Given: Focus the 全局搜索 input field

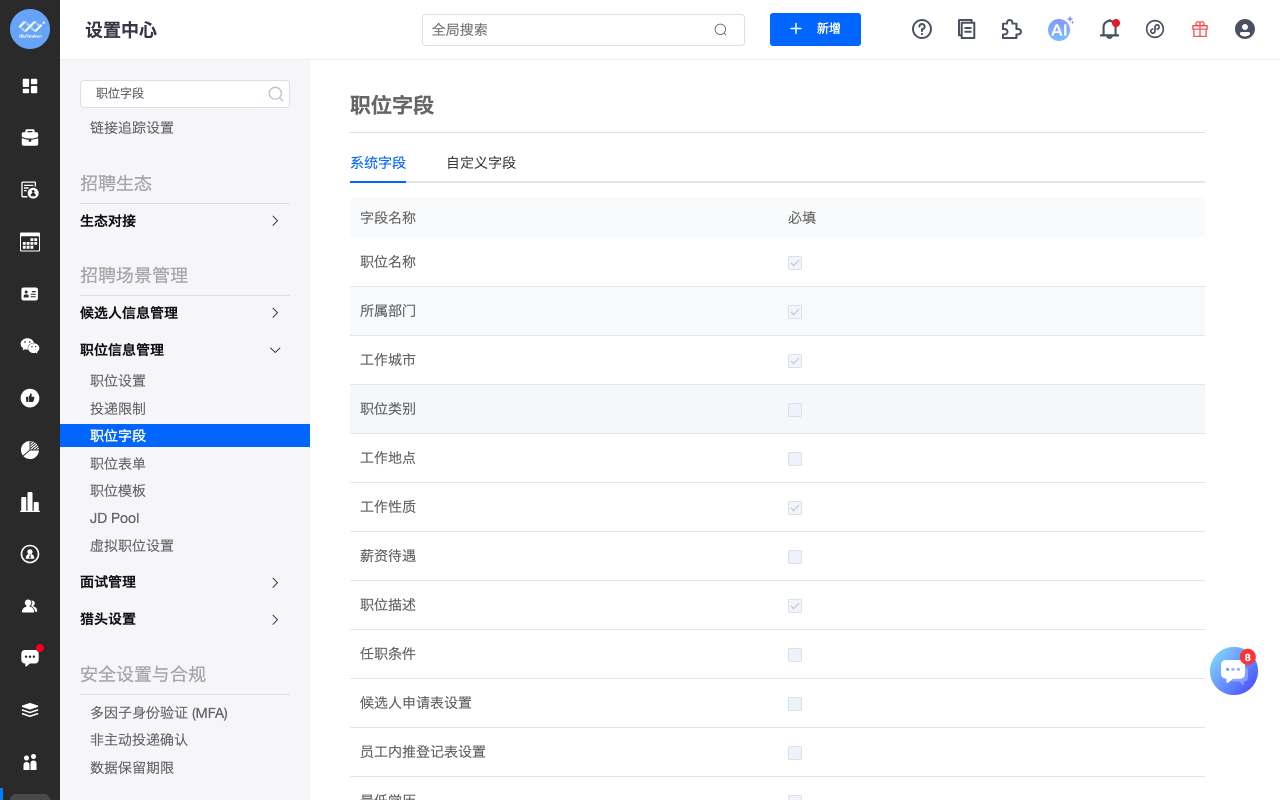Looking at the screenshot, I should pos(583,30).
